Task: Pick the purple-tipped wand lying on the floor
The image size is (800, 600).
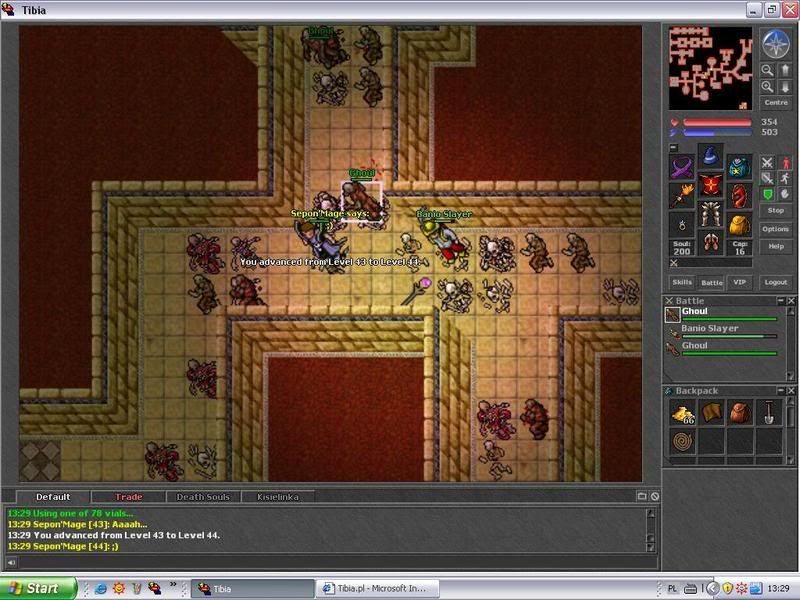Action: click(417, 291)
